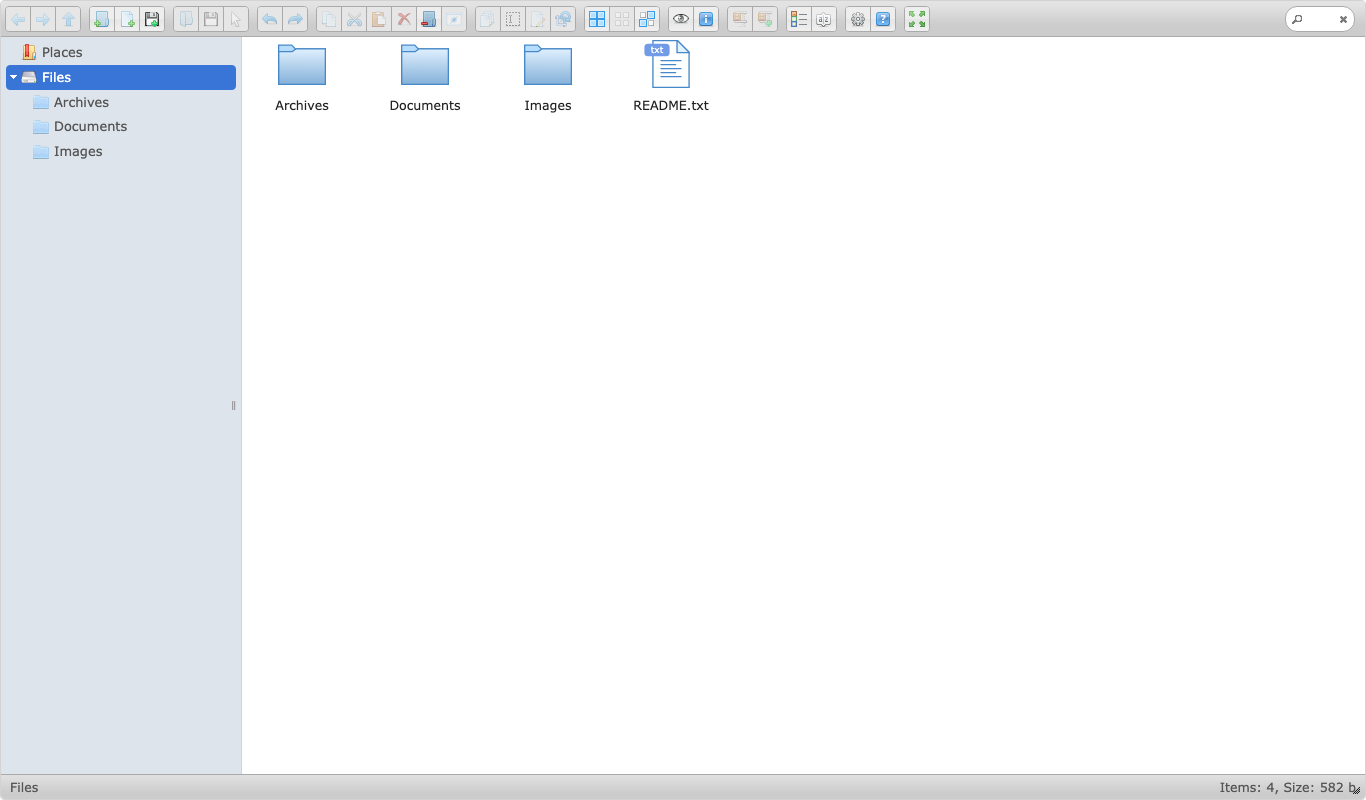Click the open folder toolbar icon
Screen dimensions: 1366x800
[x=186, y=19]
